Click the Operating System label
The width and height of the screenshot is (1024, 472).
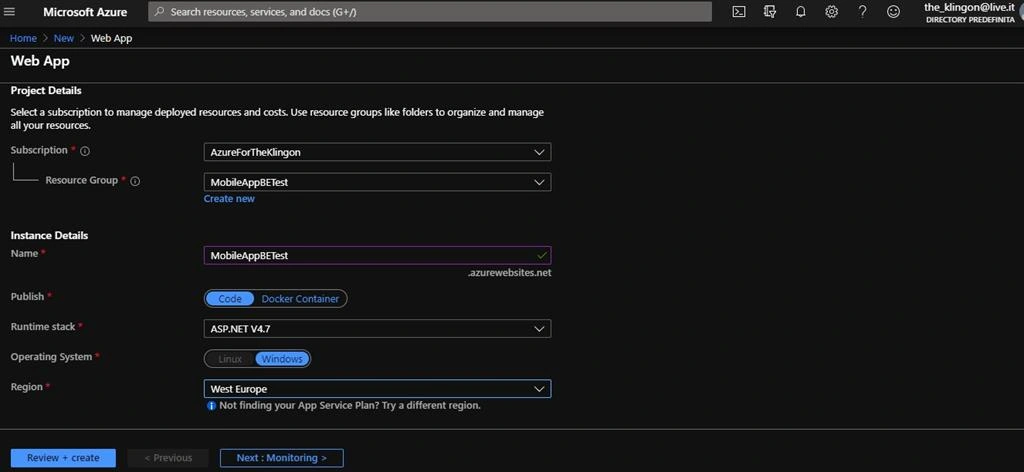[x=51, y=357]
